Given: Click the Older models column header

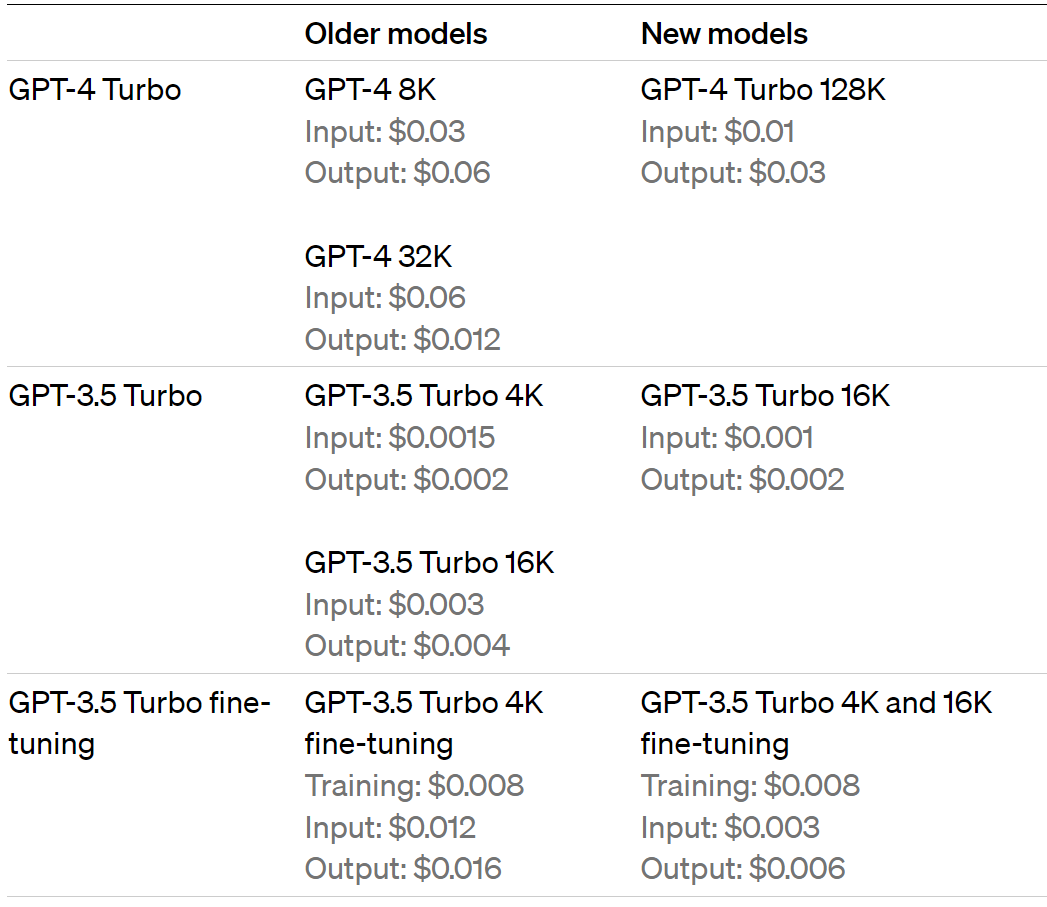Looking at the screenshot, I should (396, 34).
